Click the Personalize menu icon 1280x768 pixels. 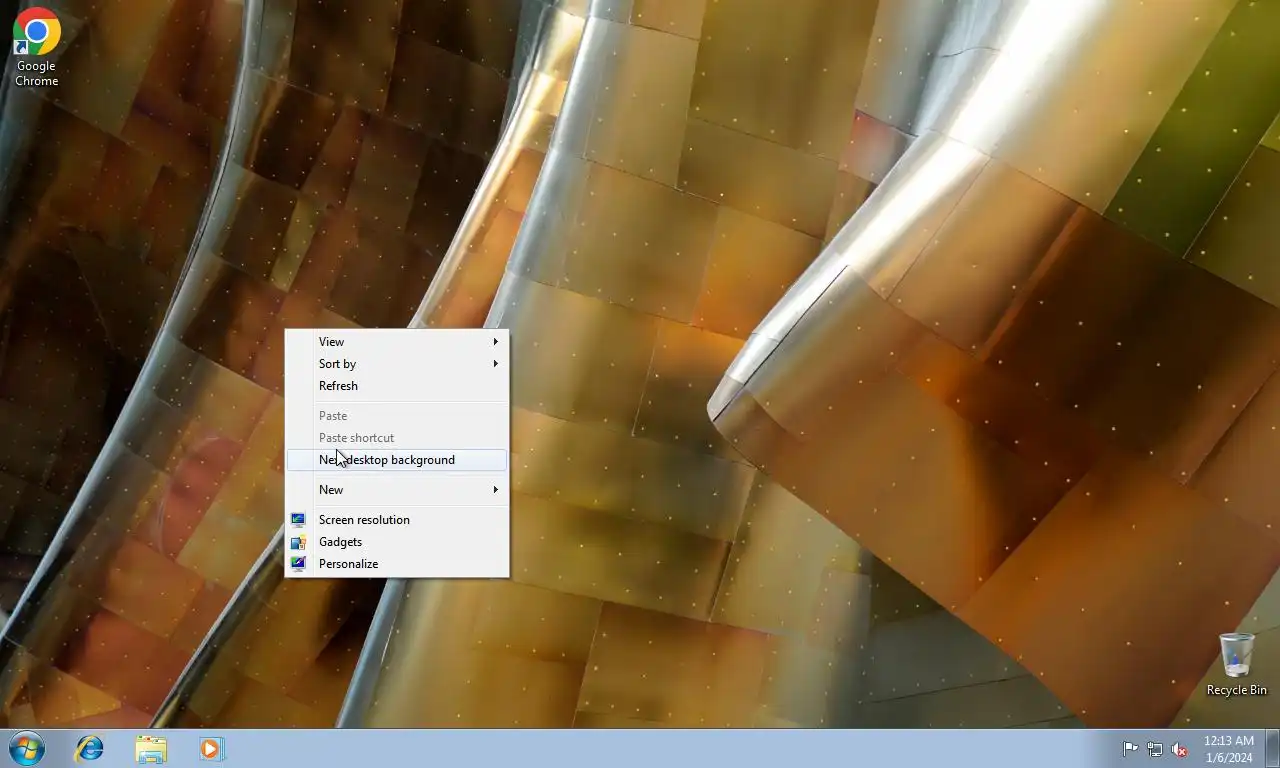[x=298, y=564]
